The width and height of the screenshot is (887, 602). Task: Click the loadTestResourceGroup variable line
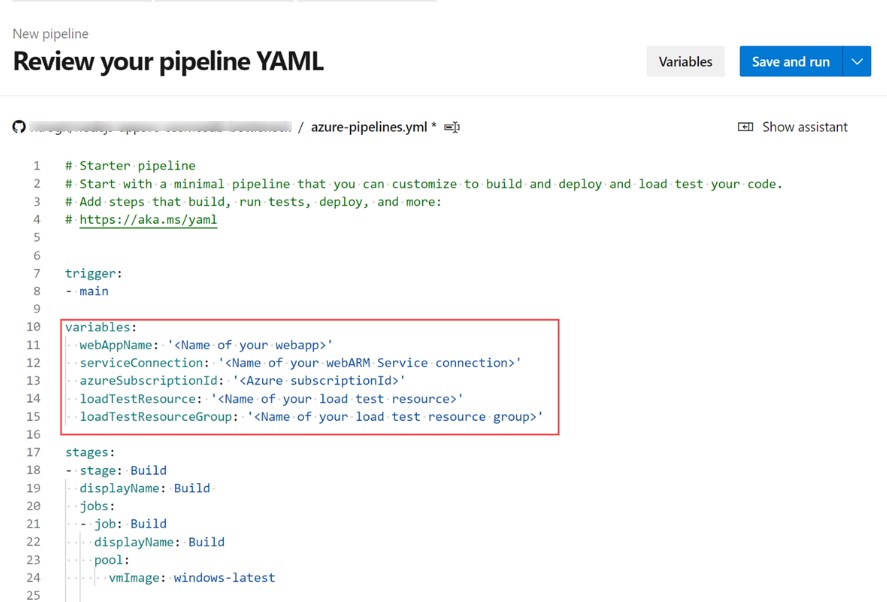coord(311,417)
